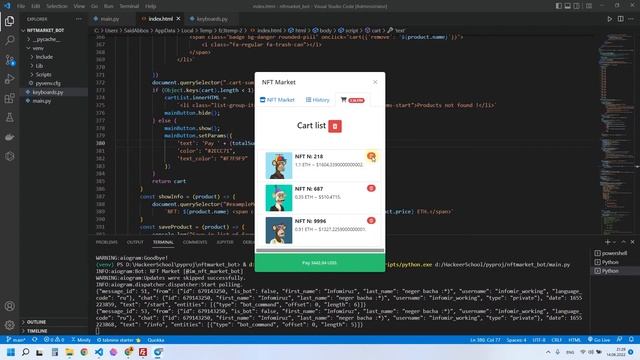Screen dimensions: 640x360
Task: Open the Manage gear in the activity bar
Action: [10, 325]
